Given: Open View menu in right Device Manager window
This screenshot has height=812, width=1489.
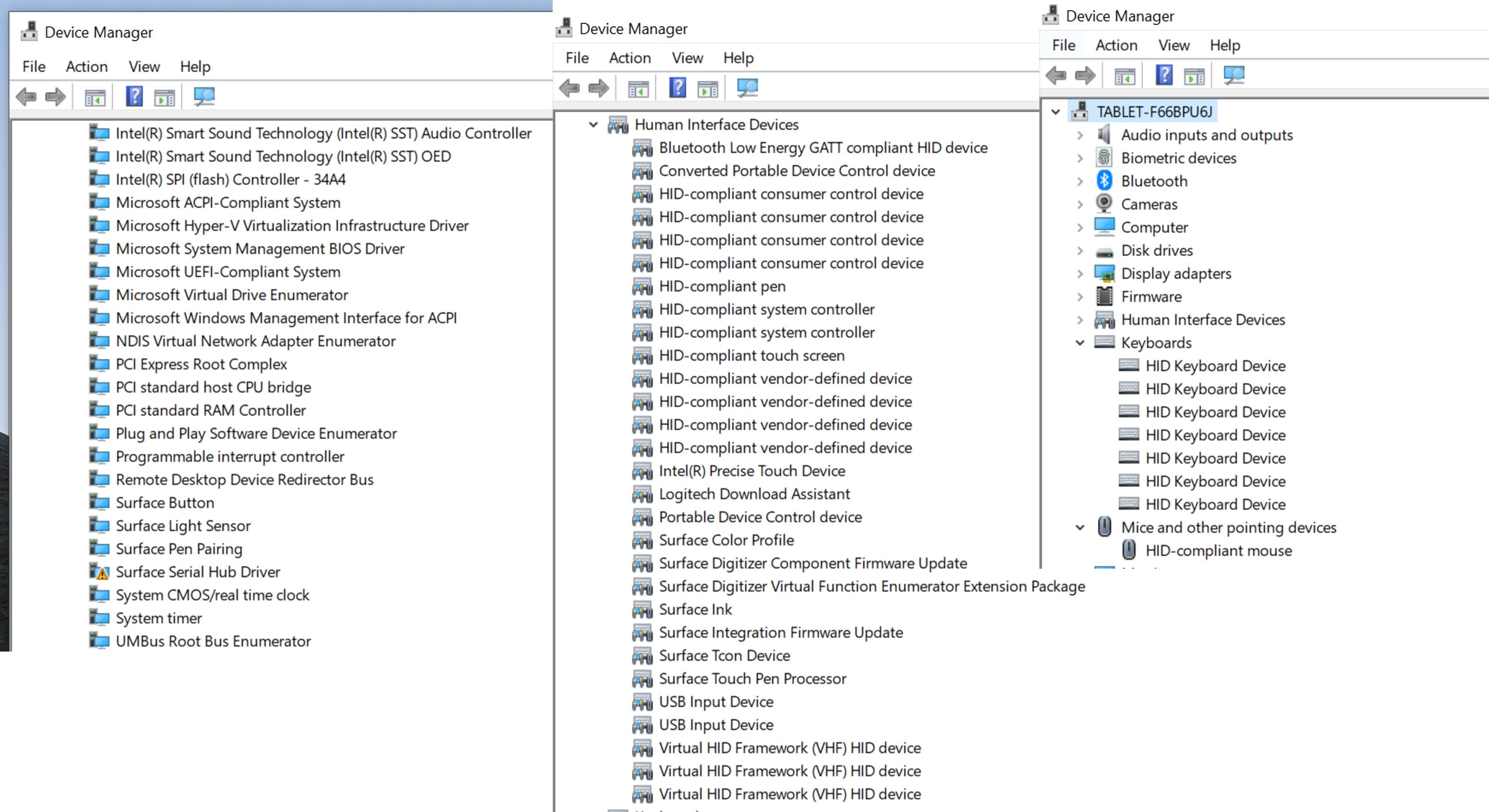Looking at the screenshot, I should 1173,45.
